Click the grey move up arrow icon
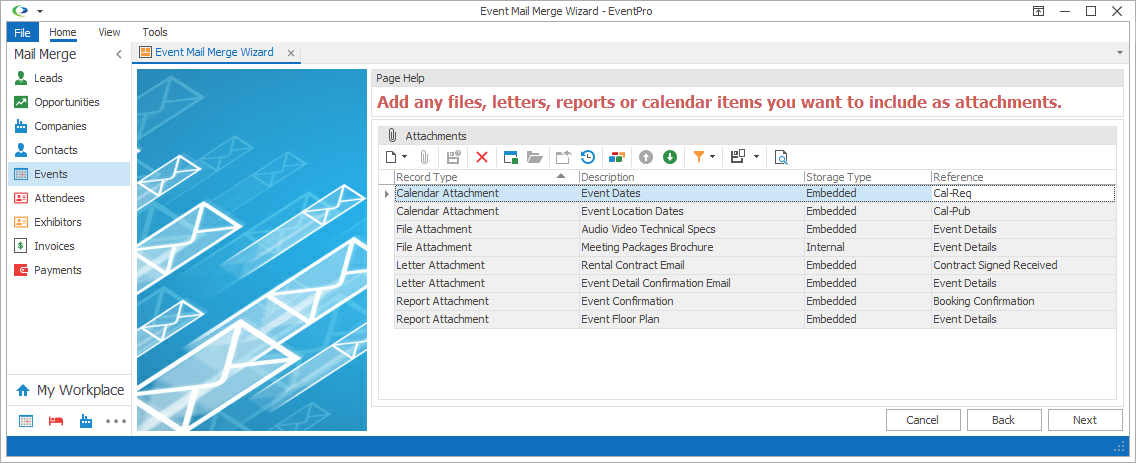Viewport: 1136px width, 463px height. (646, 157)
